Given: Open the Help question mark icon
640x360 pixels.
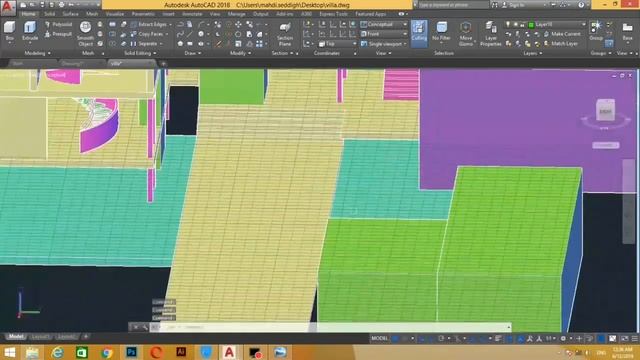Looking at the screenshot, I should coord(581,5).
